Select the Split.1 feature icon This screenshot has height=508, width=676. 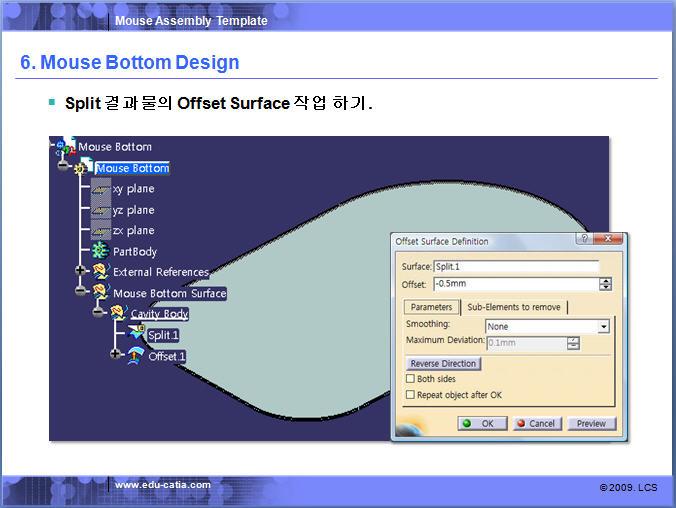pyautogui.click(x=136, y=335)
